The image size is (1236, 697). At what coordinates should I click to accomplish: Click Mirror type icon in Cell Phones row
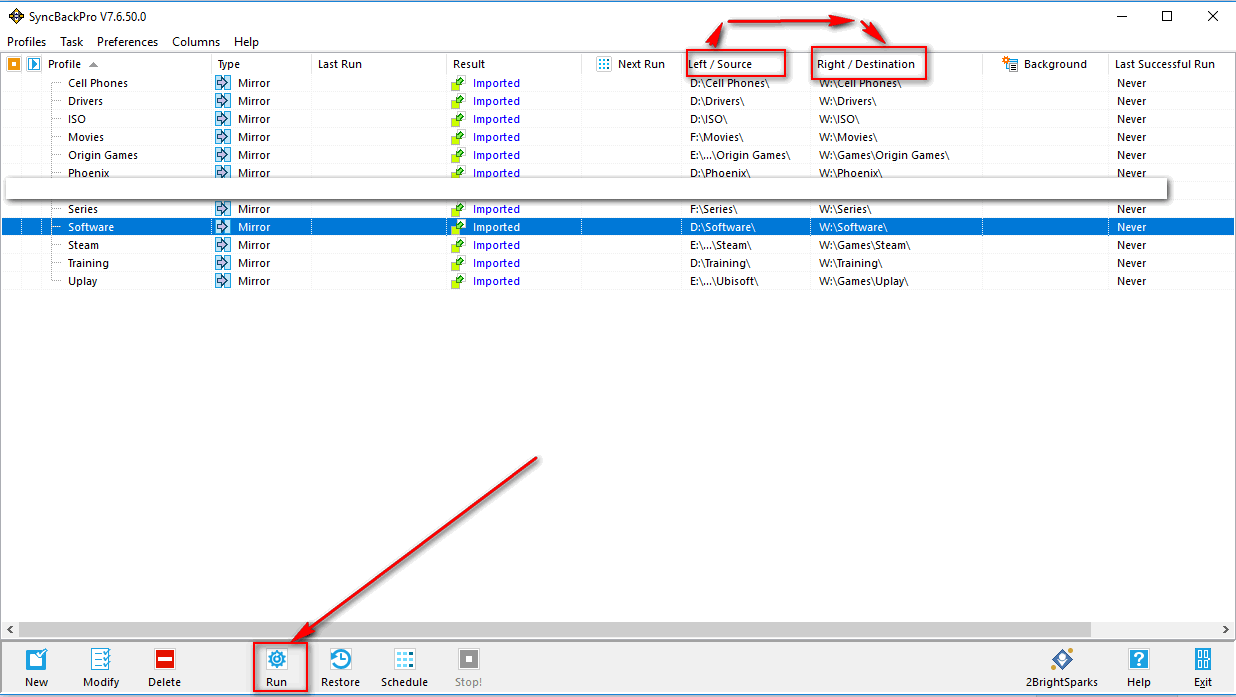coord(223,83)
